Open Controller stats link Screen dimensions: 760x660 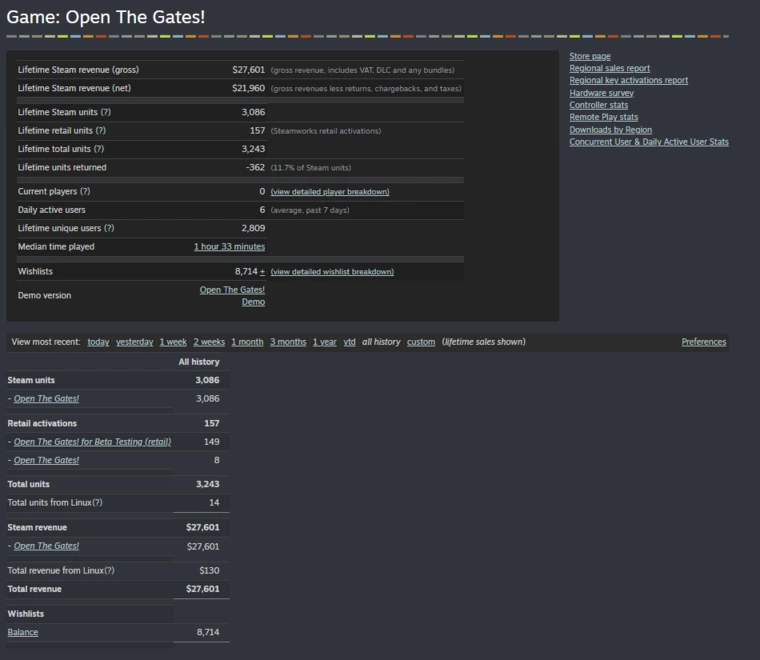point(598,105)
